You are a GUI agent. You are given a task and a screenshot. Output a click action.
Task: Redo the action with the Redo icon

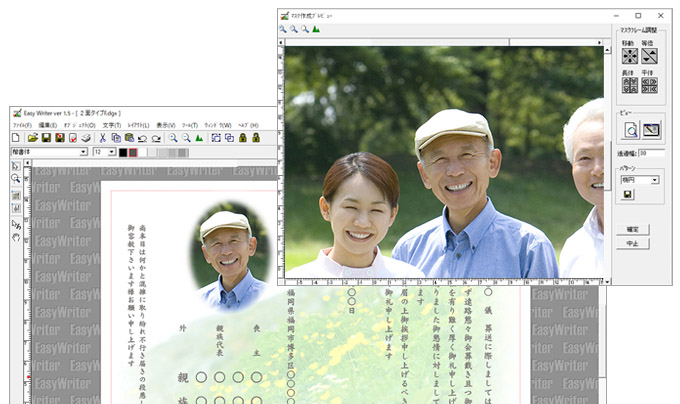[x=156, y=138]
